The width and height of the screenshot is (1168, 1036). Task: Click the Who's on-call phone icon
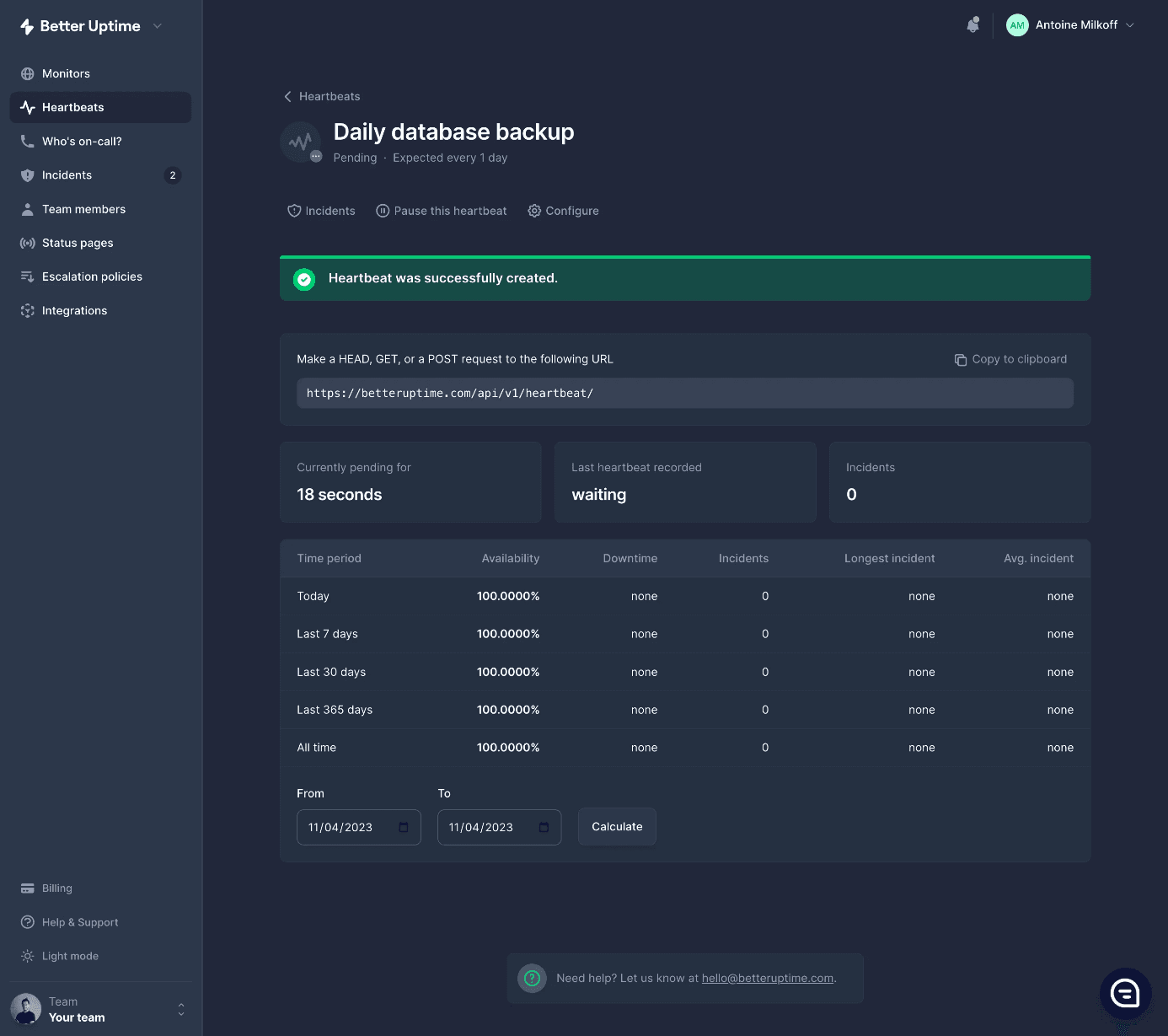pyautogui.click(x=28, y=142)
